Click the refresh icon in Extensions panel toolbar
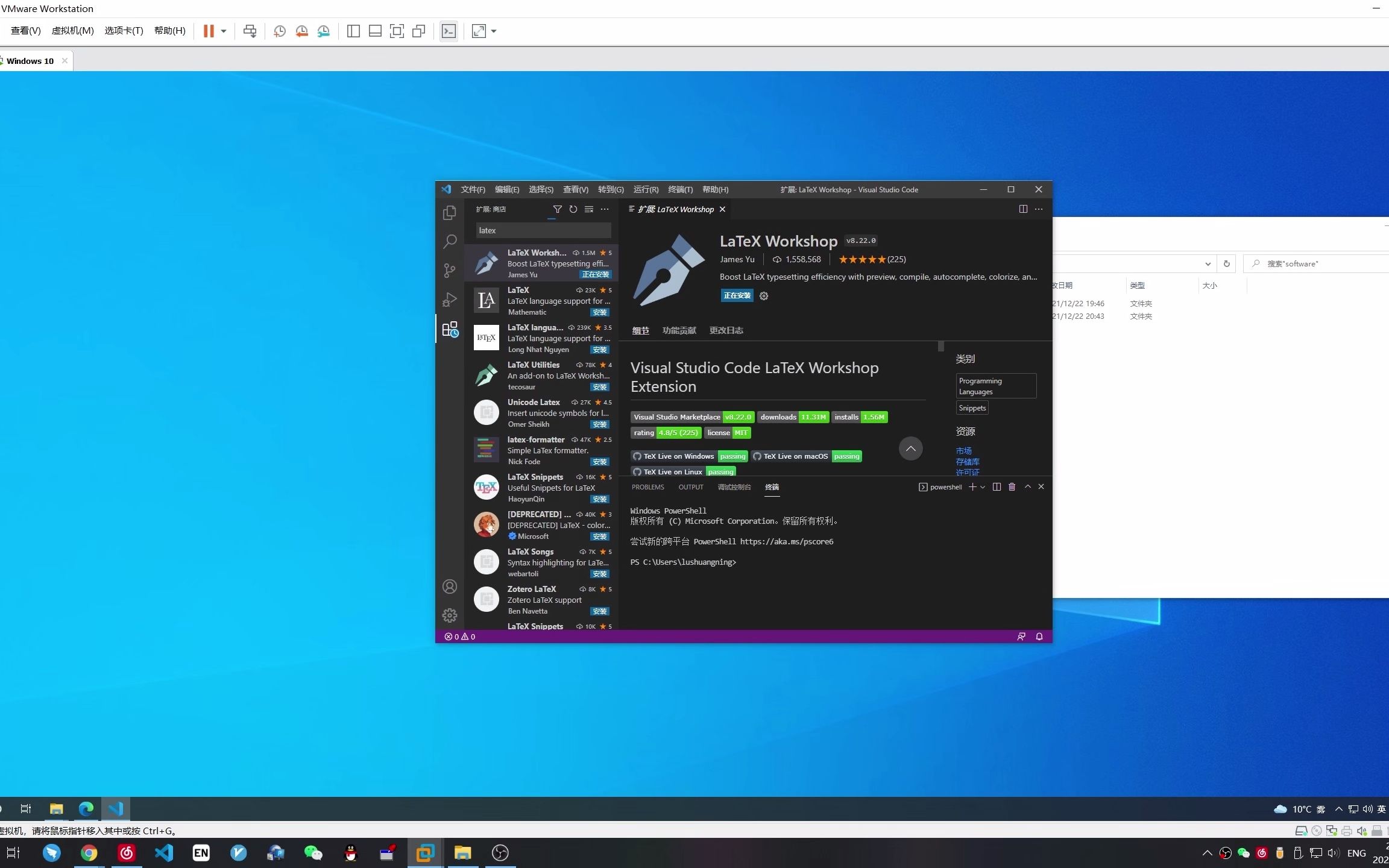The width and height of the screenshot is (1389, 868). 573,209
